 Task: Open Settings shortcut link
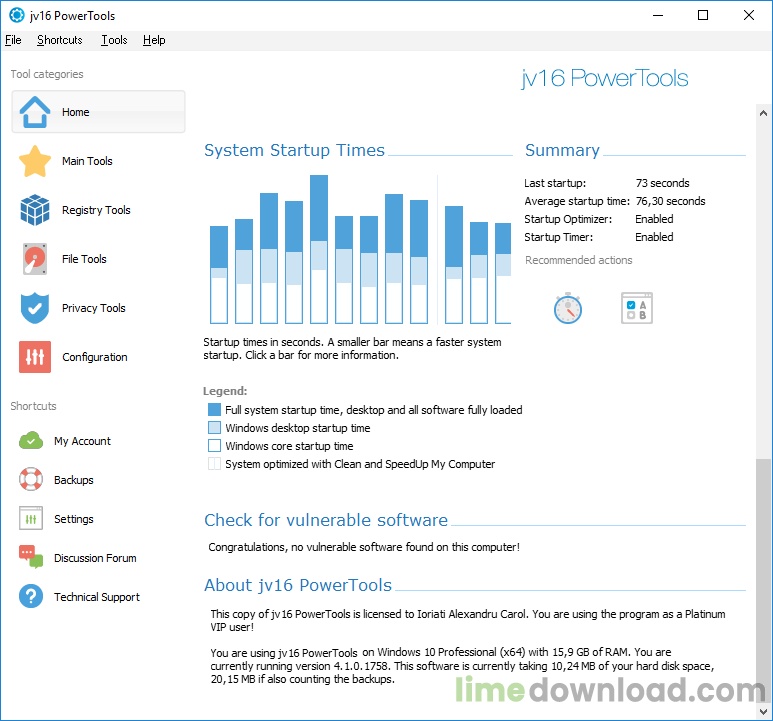click(74, 519)
